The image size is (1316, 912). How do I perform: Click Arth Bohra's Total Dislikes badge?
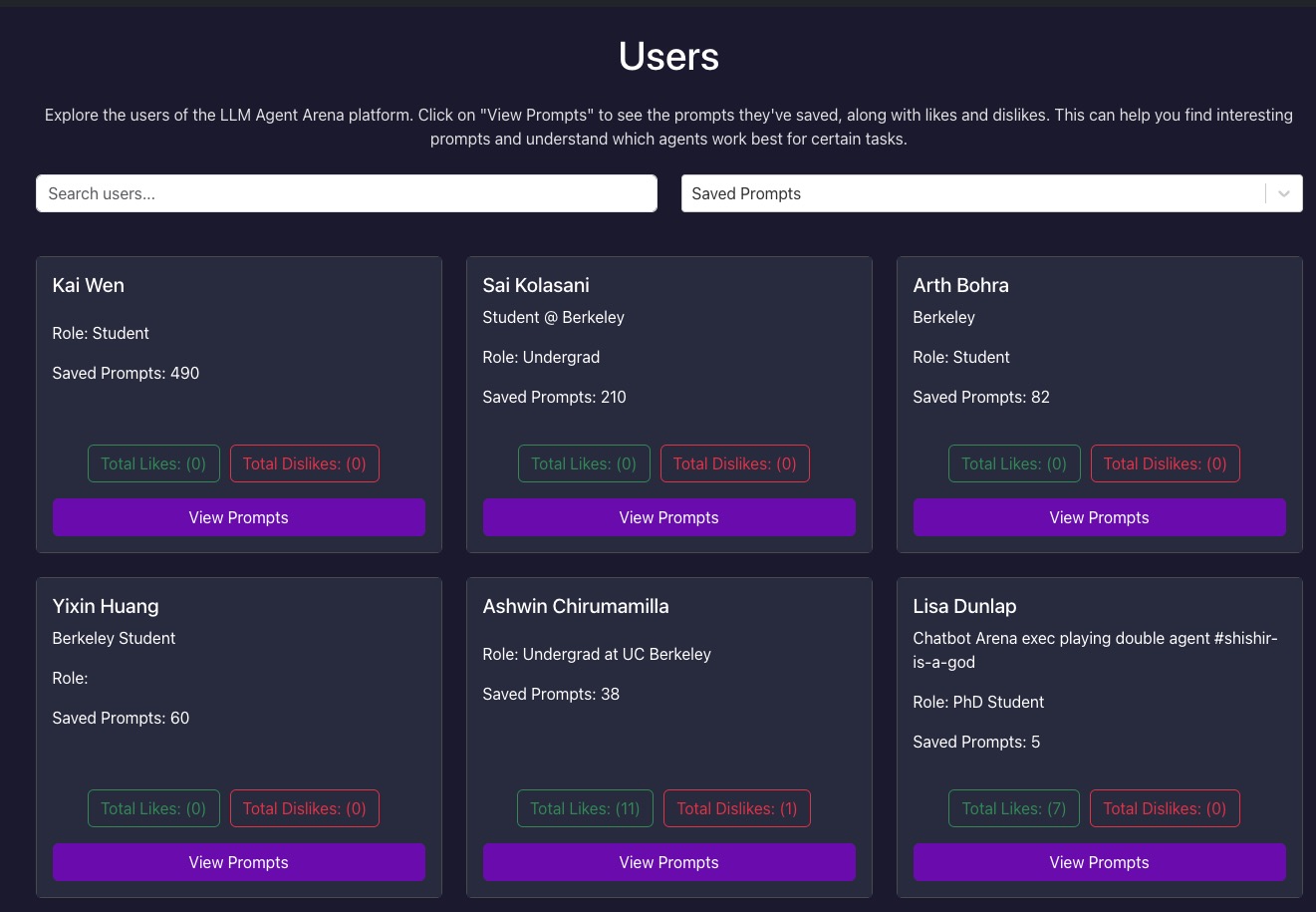[x=1165, y=463]
